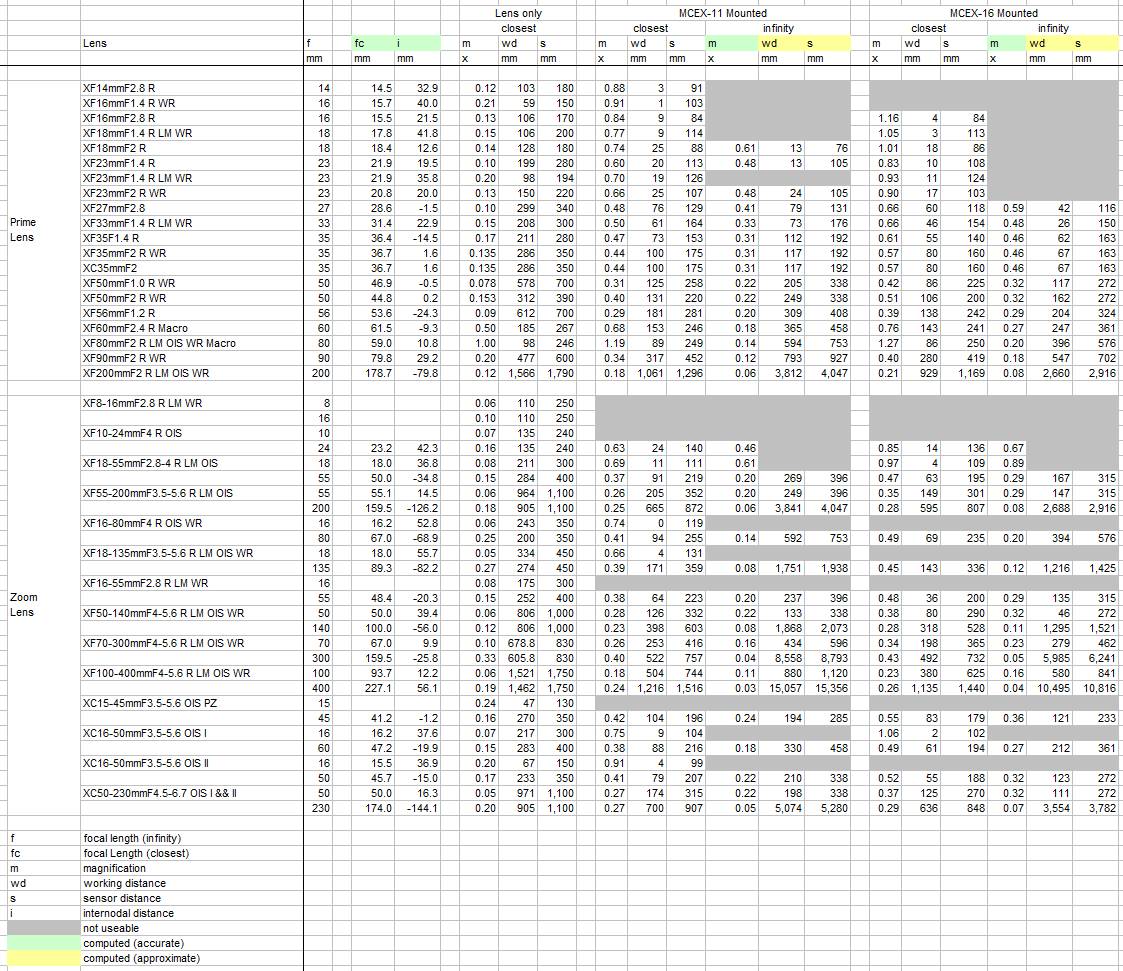
Task: Select the XF90mmF2 R WR lens name
Action: tap(191, 359)
